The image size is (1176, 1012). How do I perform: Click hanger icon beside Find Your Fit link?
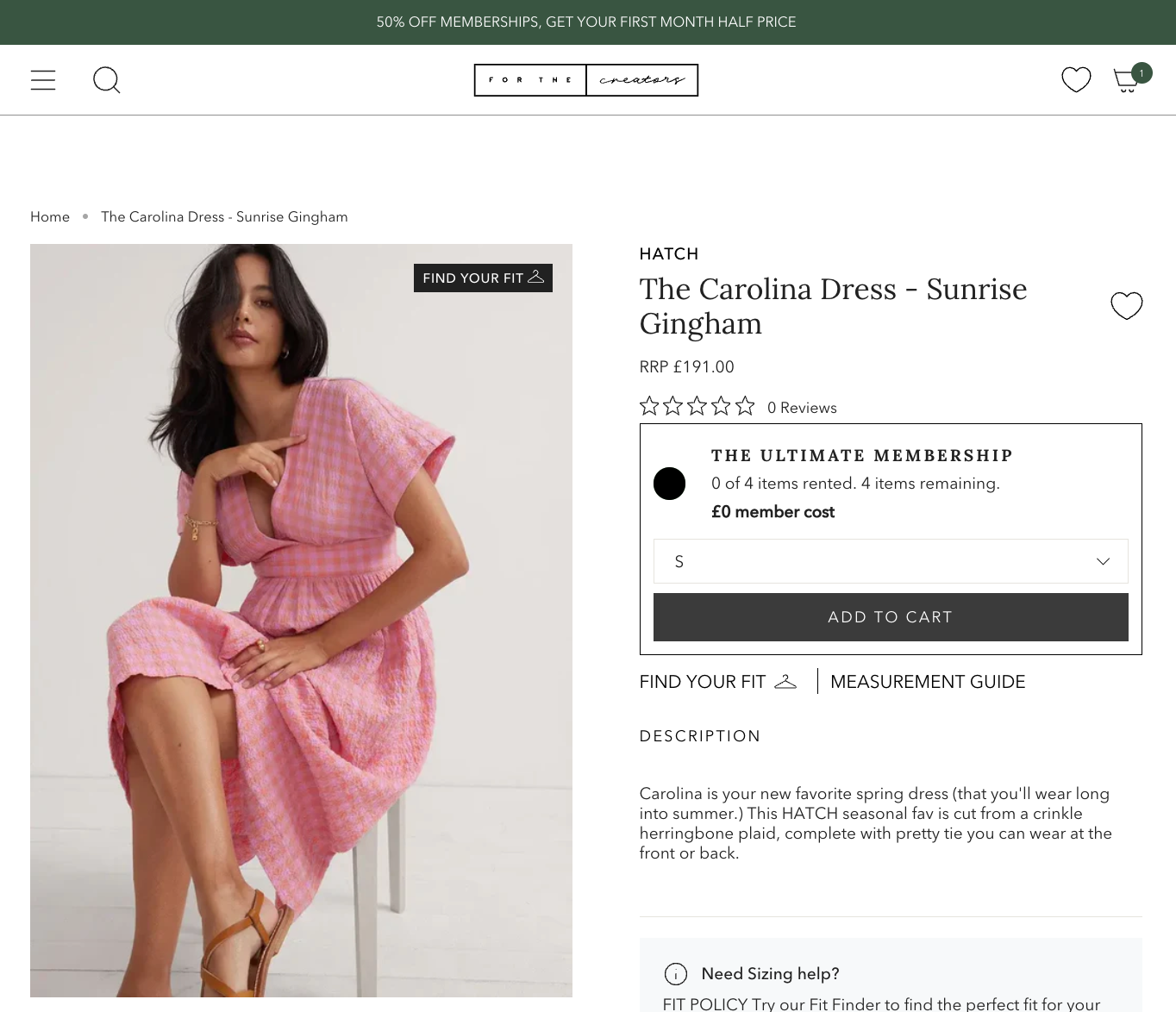(x=785, y=682)
